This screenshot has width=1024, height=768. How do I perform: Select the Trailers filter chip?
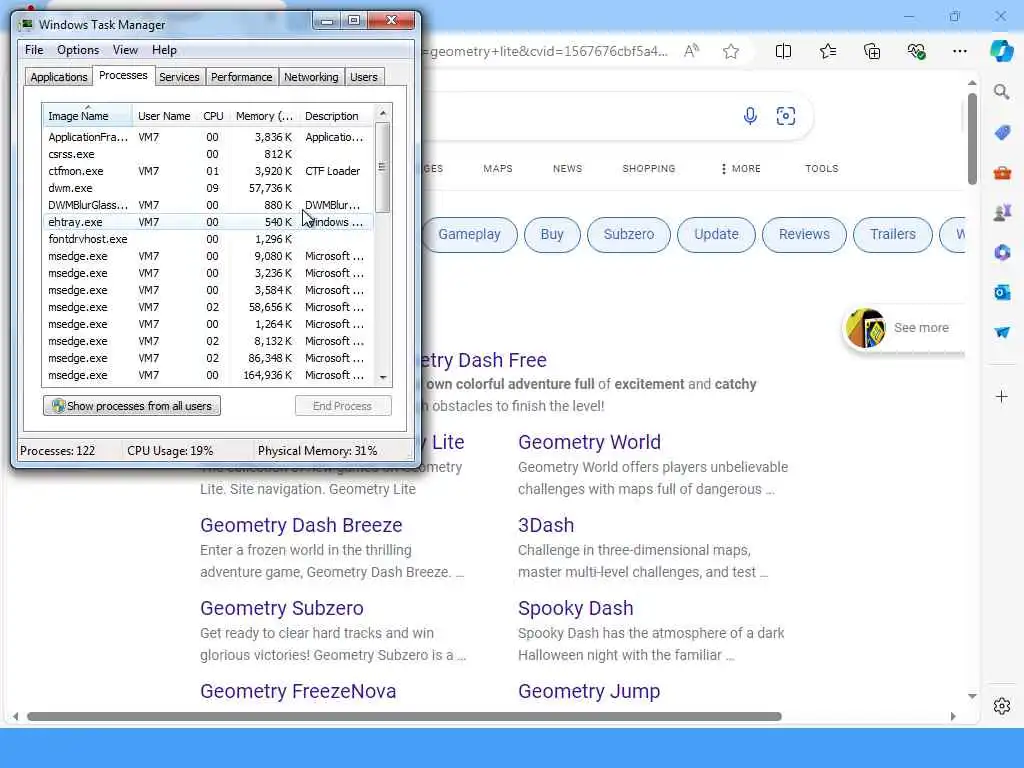[893, 234]
